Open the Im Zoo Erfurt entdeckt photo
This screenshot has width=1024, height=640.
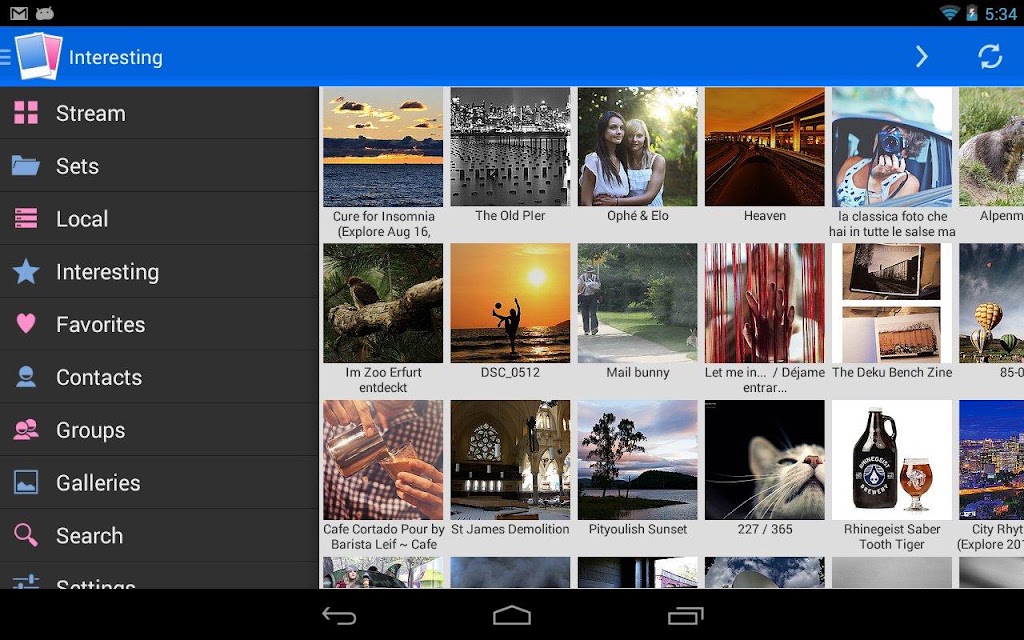(383, 303)
